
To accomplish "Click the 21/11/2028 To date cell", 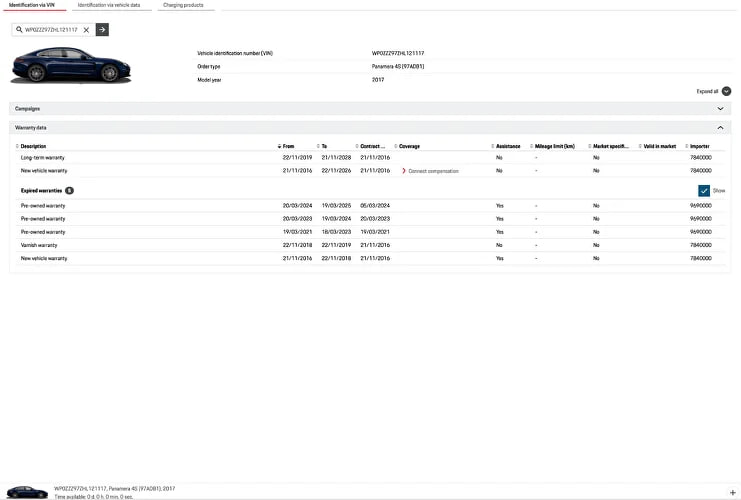I will click(x=336, y=157).
